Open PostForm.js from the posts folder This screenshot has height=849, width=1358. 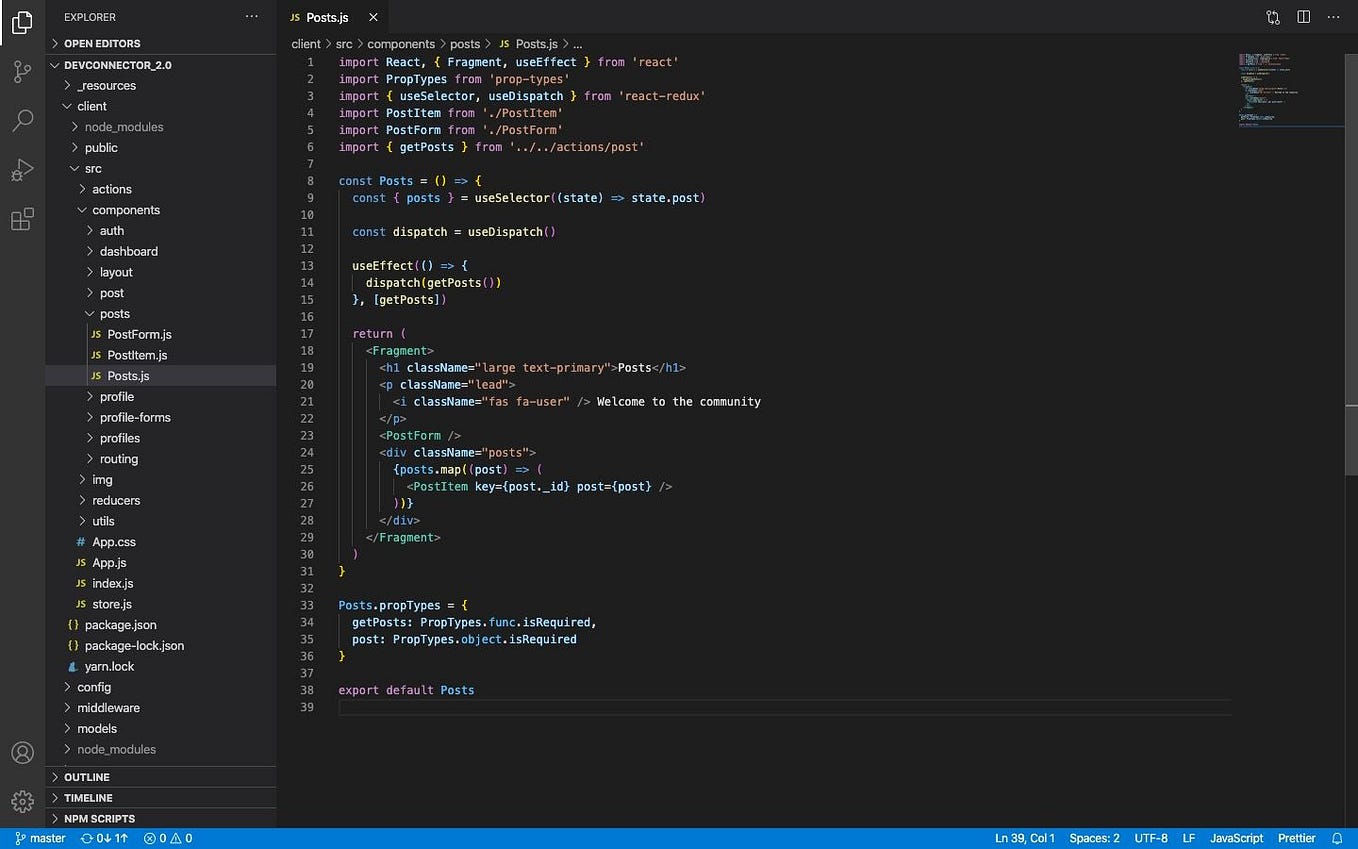[139, 334]
